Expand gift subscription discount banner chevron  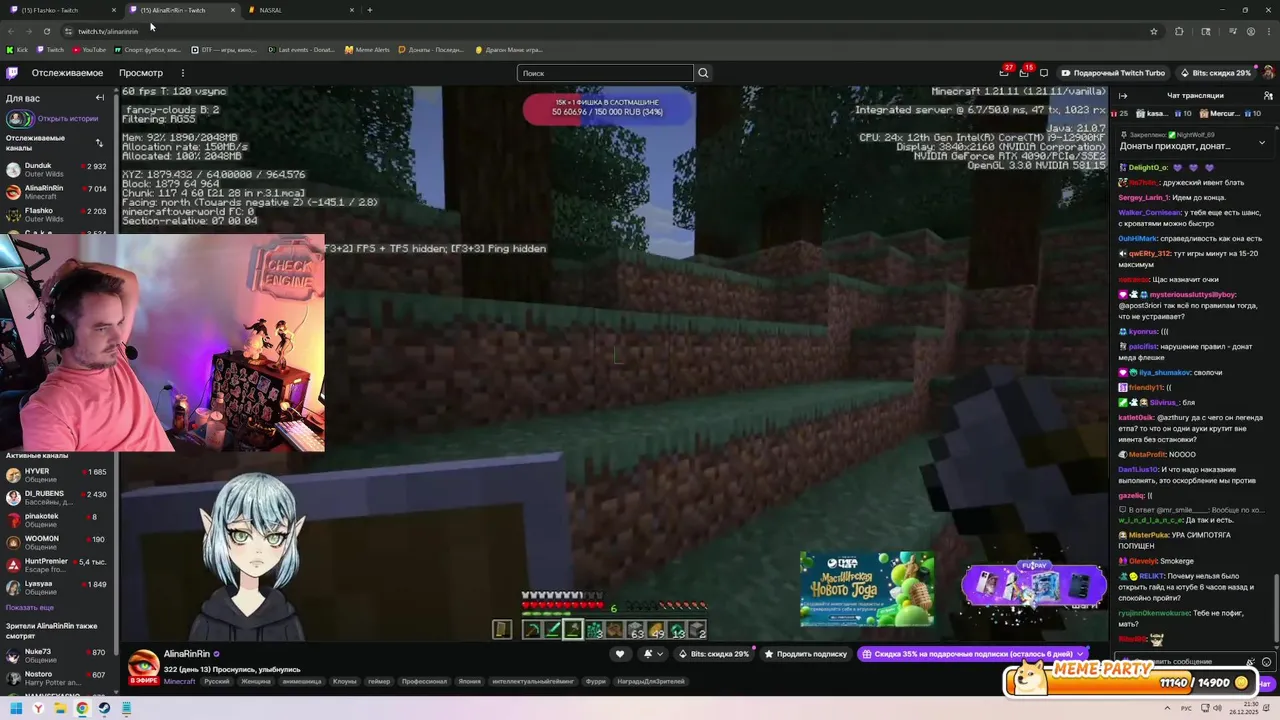click(1080, 654)
